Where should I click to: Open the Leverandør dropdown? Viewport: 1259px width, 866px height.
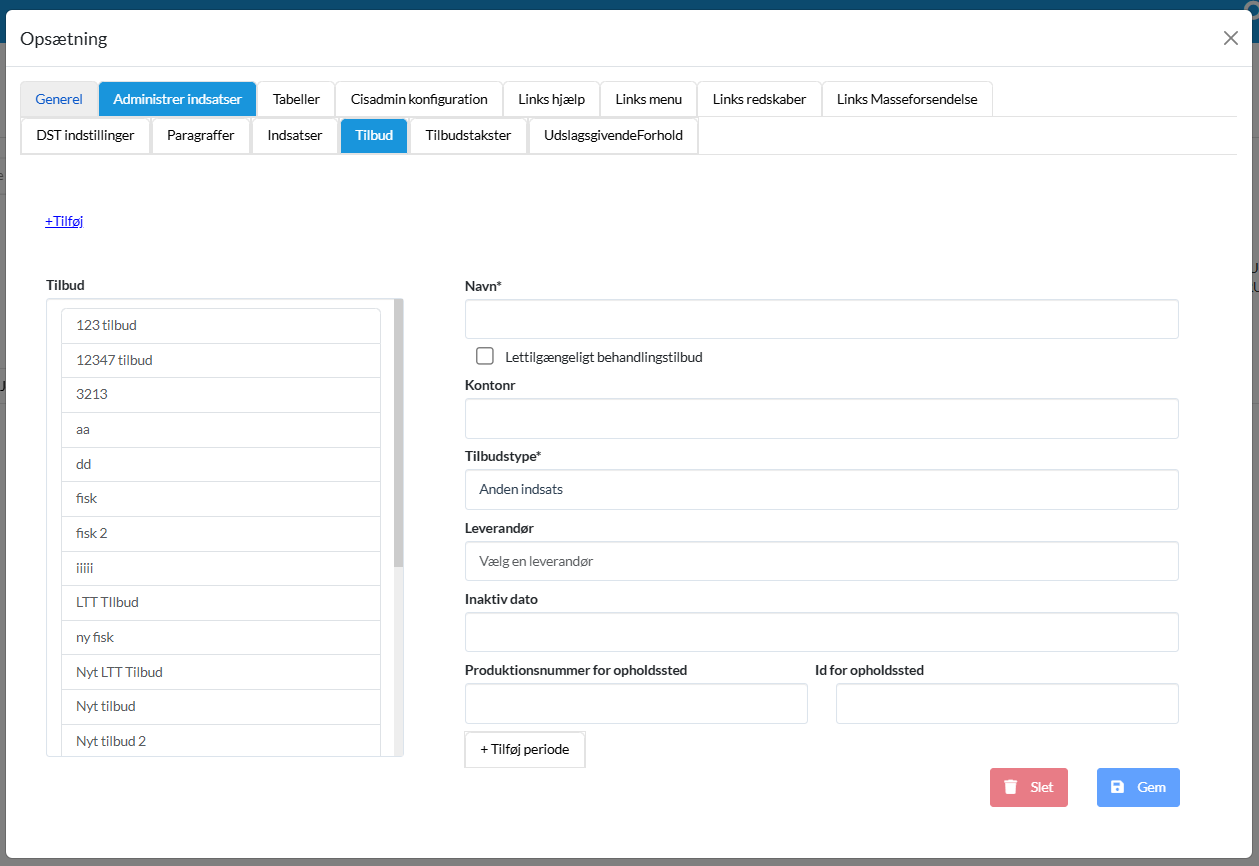click(821, 561)
